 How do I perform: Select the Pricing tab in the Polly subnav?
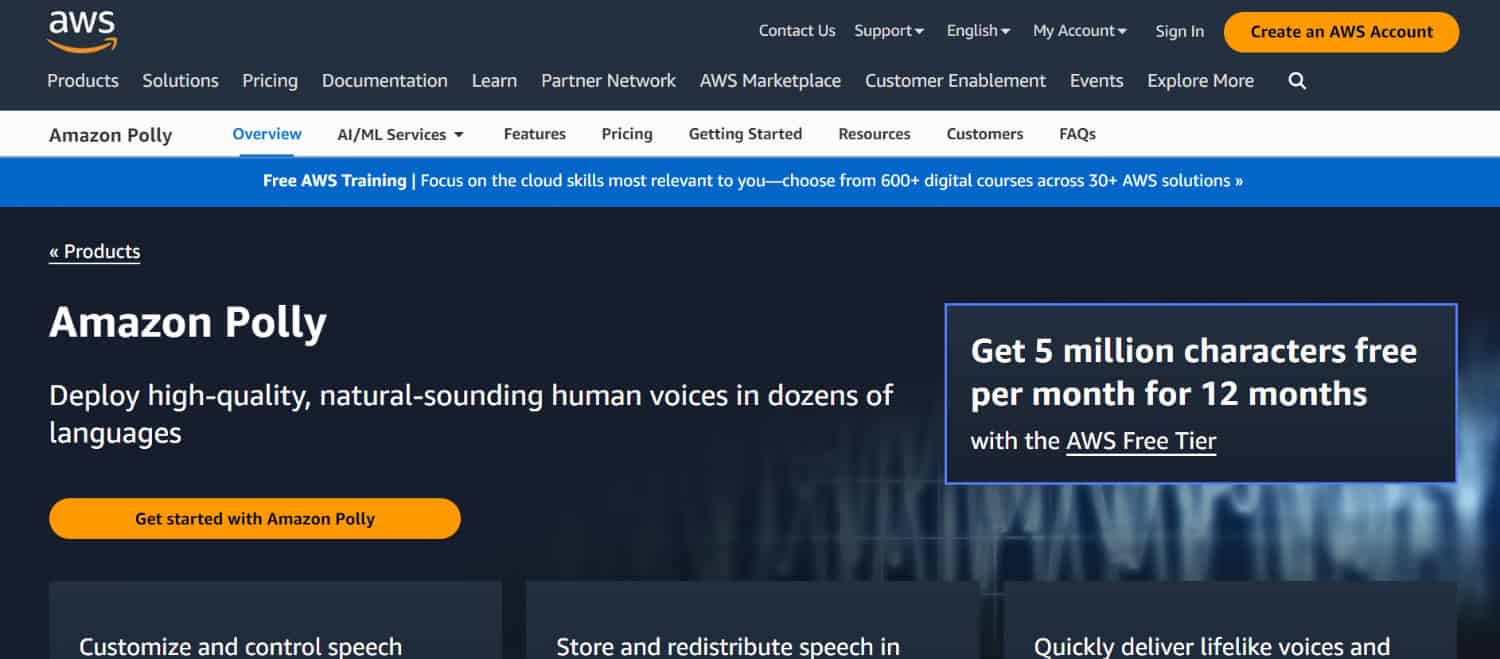[x=627, y=134]
